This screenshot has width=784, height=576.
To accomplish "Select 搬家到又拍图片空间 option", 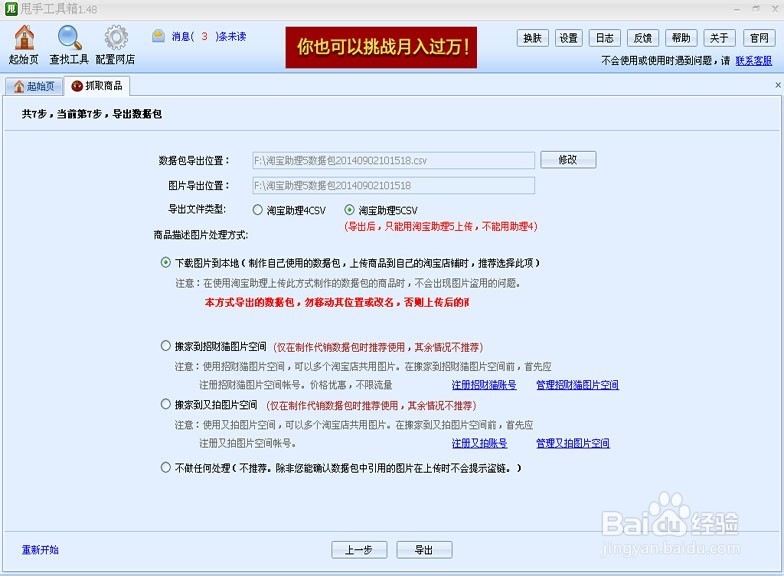I will pos(166,404).
